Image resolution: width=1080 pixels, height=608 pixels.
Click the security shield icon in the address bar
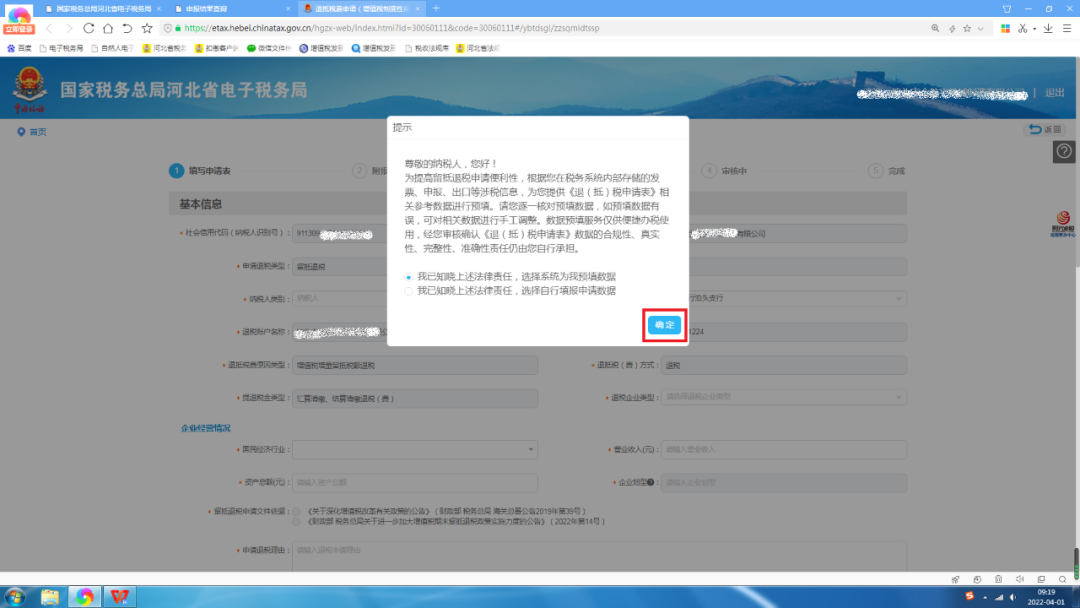click(x=167, y=28)
